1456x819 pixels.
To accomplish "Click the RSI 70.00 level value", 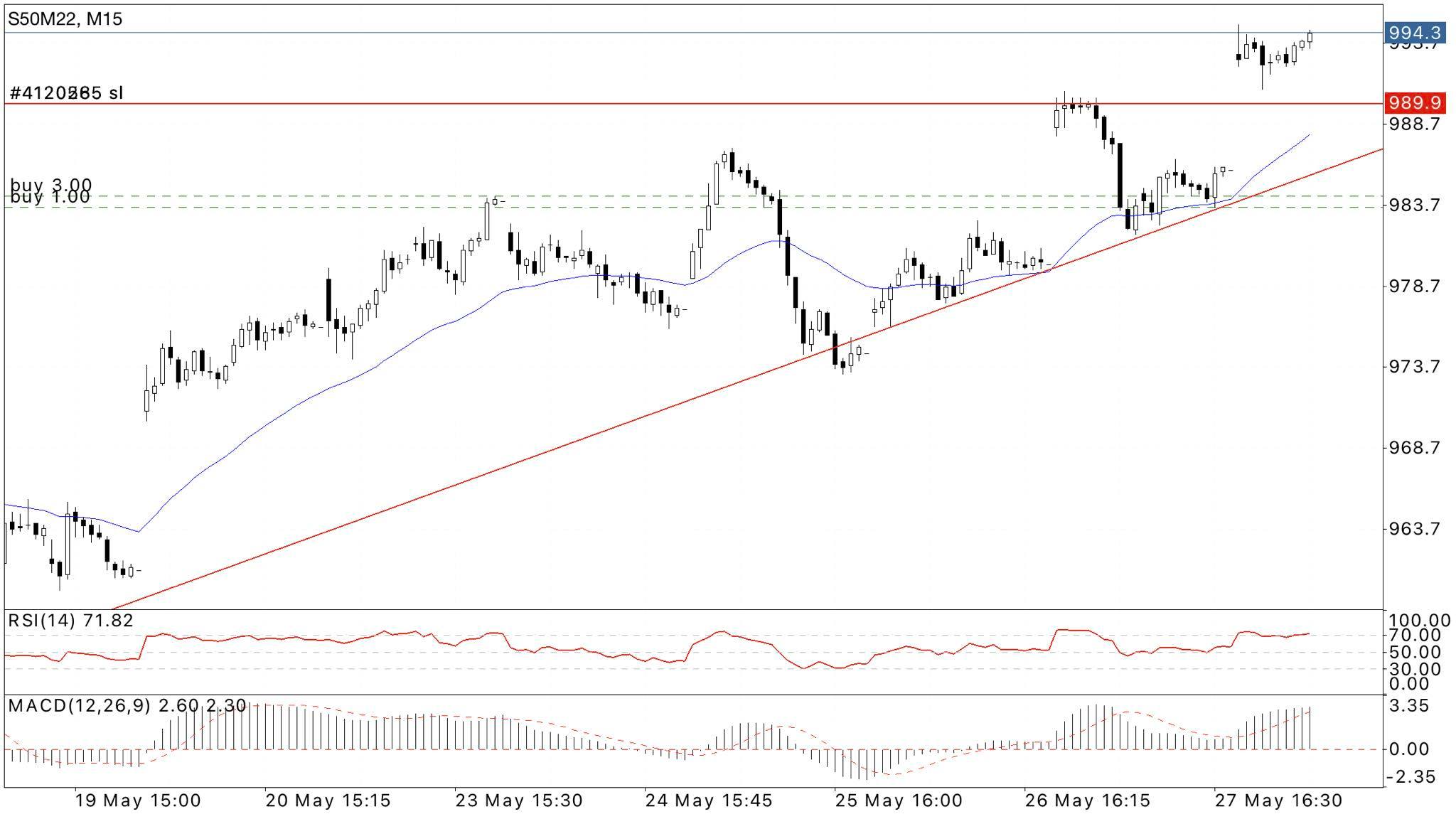I will [x=1415, y=635].
